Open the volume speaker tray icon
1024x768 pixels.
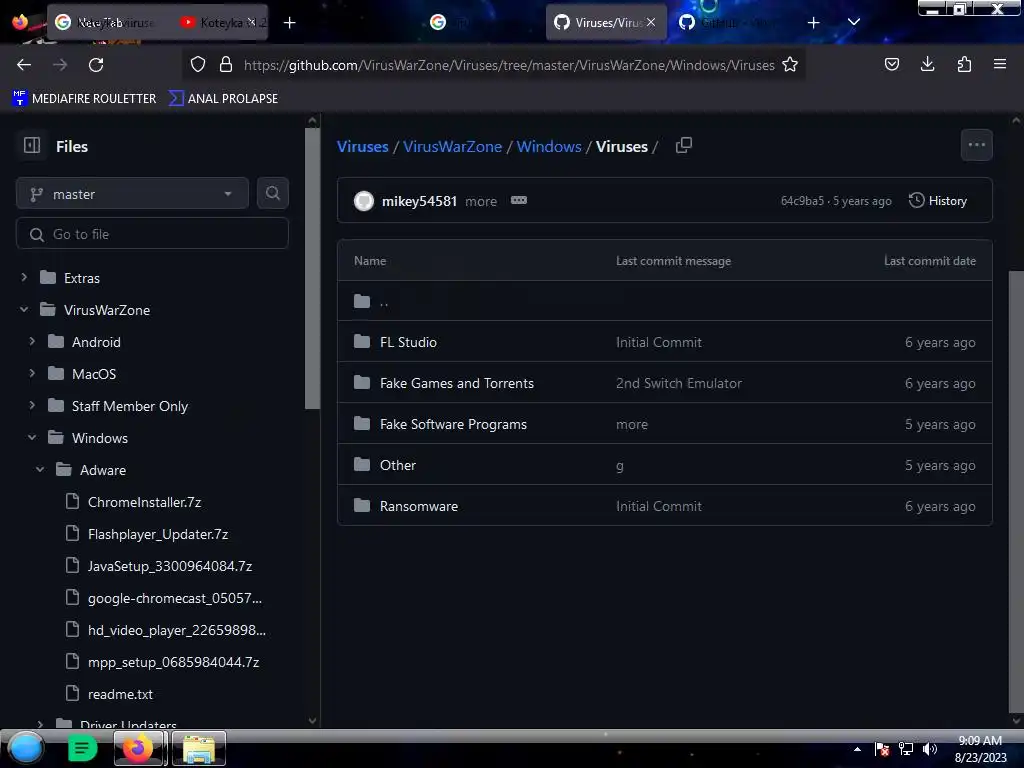[x=930, y=749]
